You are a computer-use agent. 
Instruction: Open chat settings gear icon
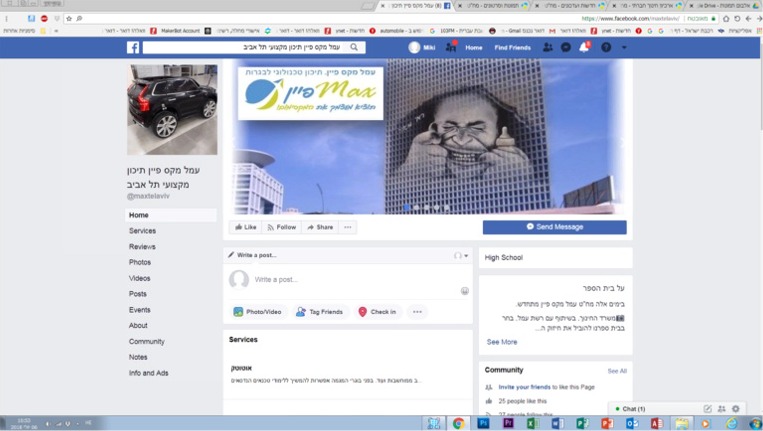[736, 409]
